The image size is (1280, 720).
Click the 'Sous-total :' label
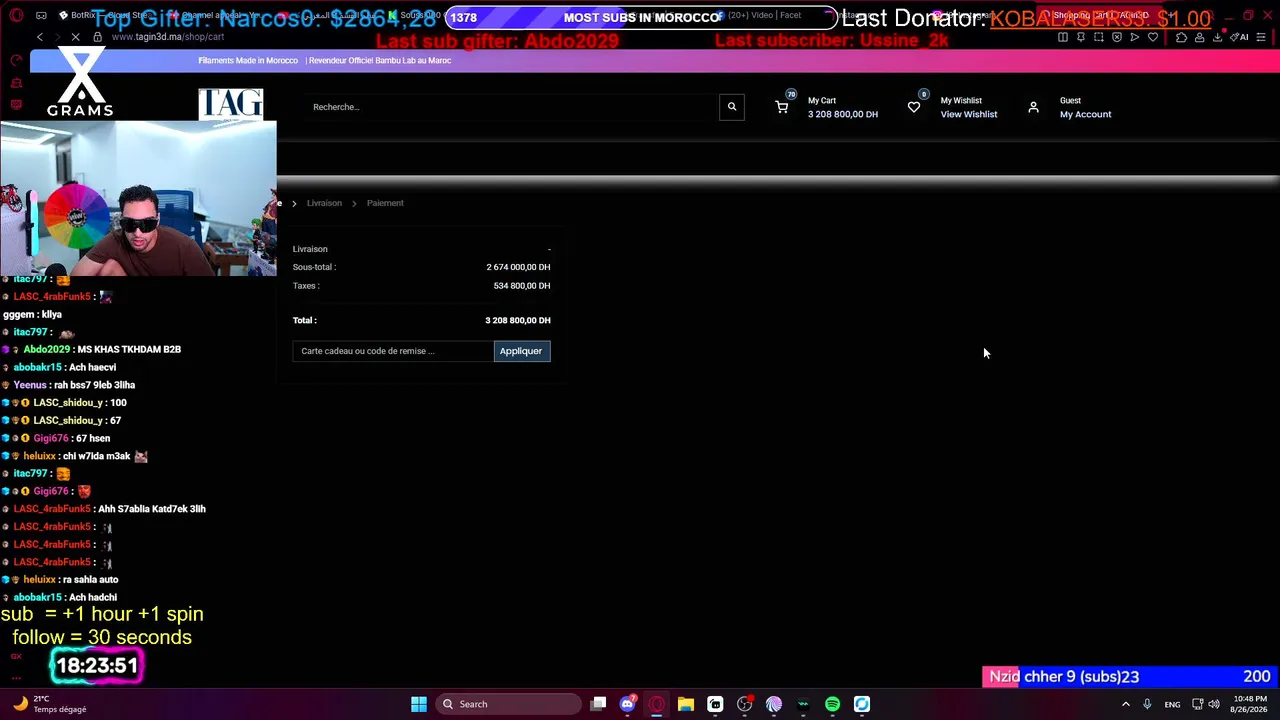(x=314, y=267)
